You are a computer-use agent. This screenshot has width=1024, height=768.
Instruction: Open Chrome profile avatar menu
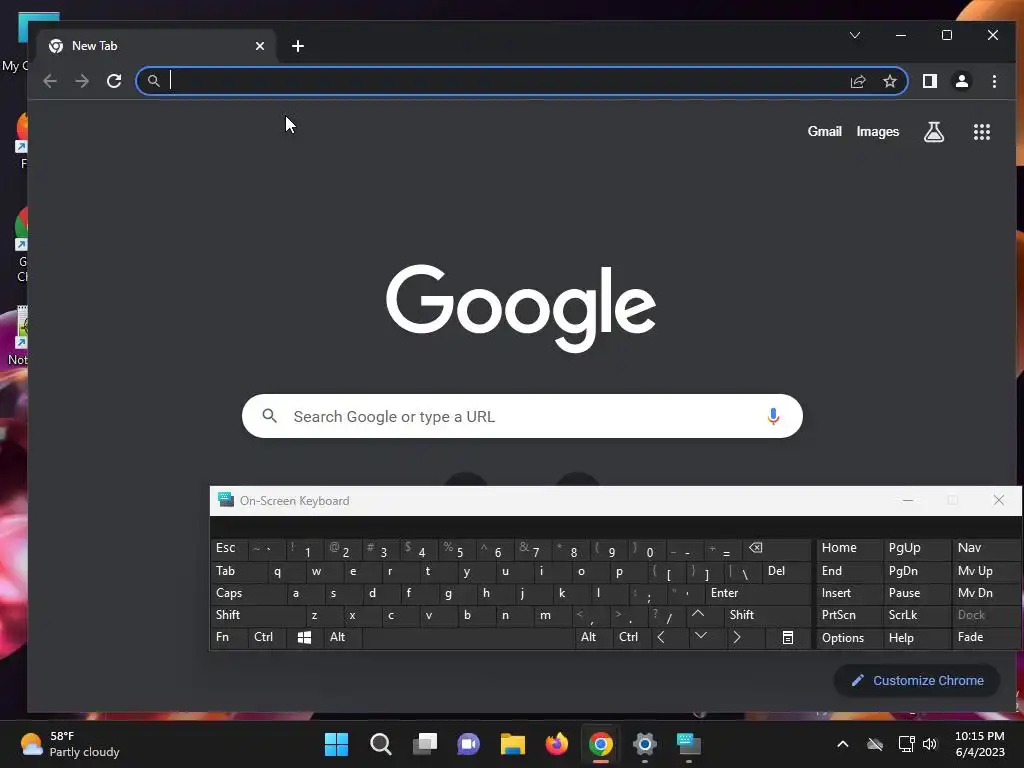962,81
